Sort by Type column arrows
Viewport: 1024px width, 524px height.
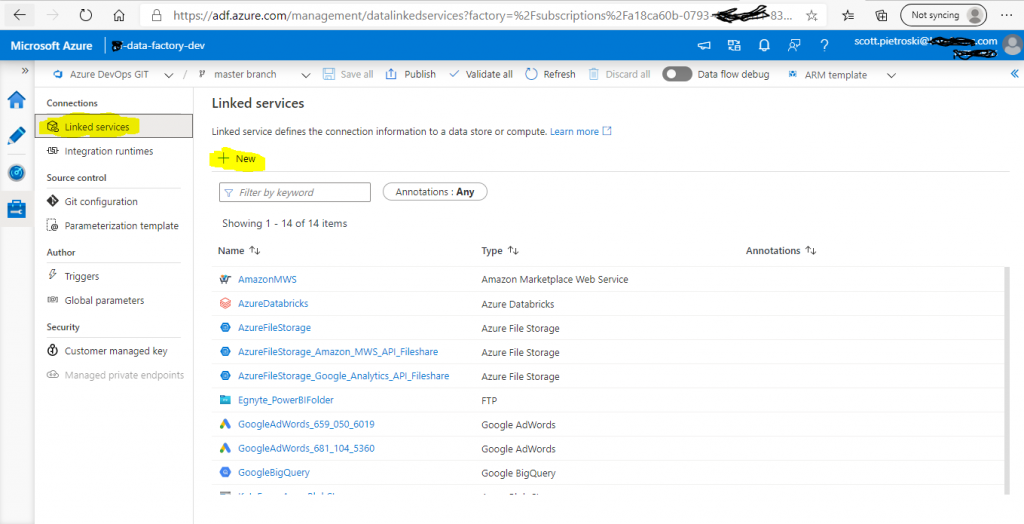click(x=513, y=250)
